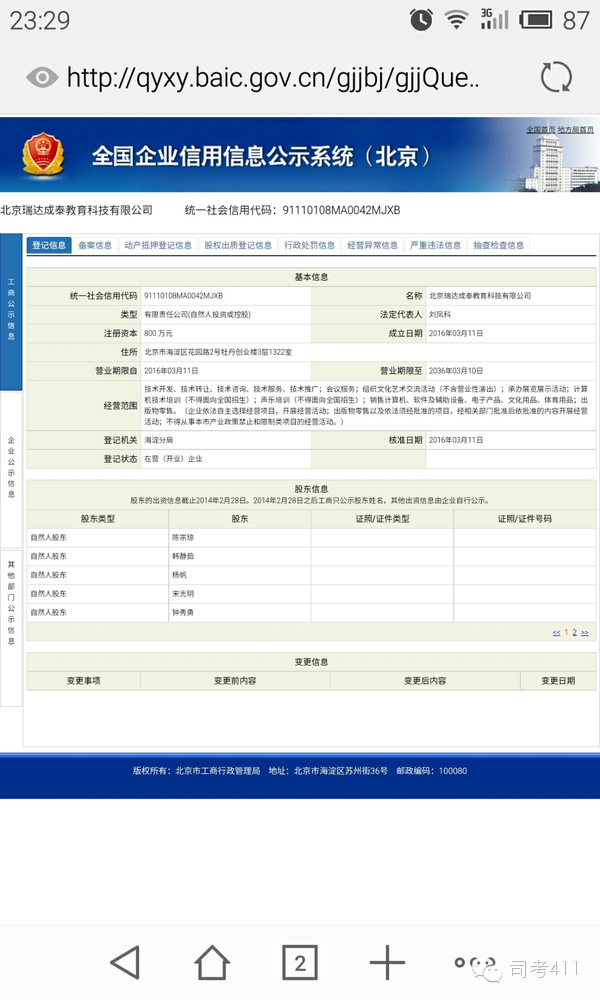Switch to the 行政处罚信息 tab

[309, 245]
